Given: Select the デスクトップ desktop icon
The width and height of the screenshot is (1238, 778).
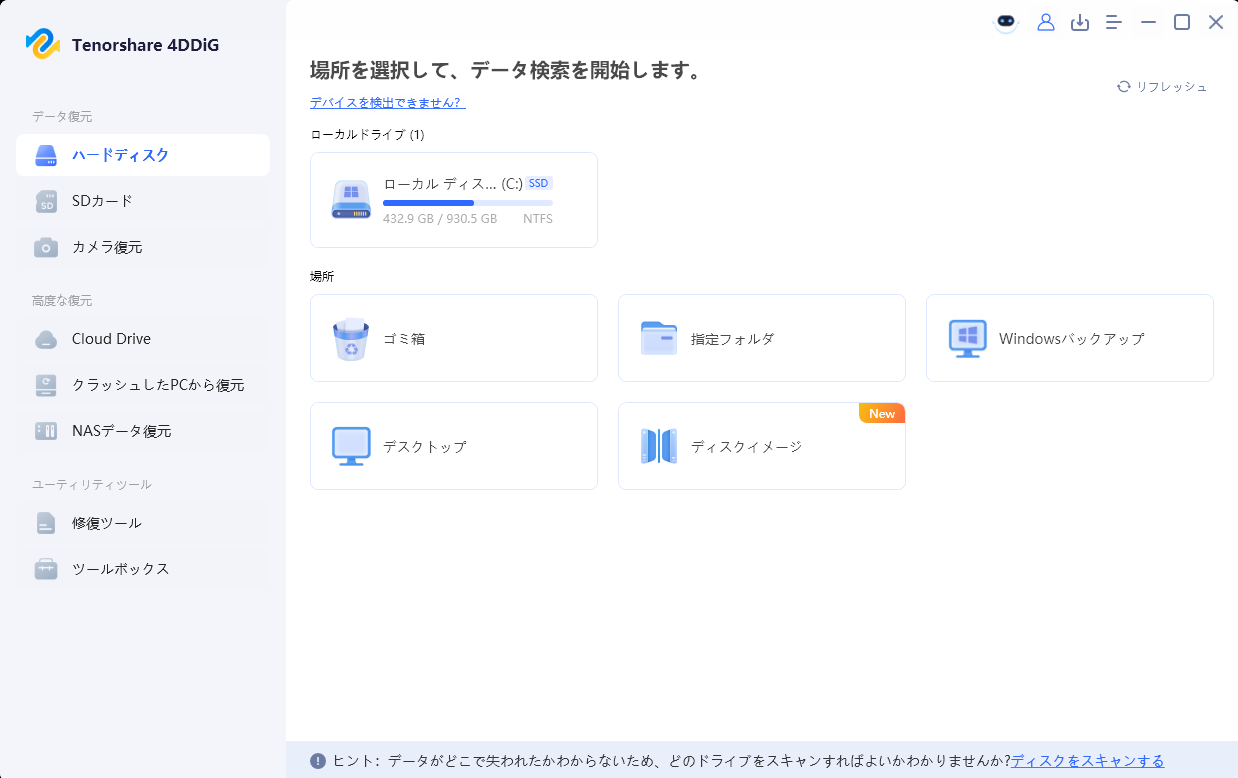Looking at the screenshot, I should (x=351, y=446).
